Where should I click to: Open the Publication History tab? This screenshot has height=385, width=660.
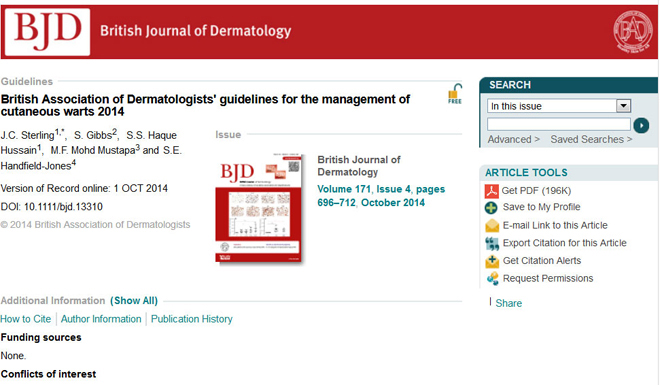[x=192, y=319]
